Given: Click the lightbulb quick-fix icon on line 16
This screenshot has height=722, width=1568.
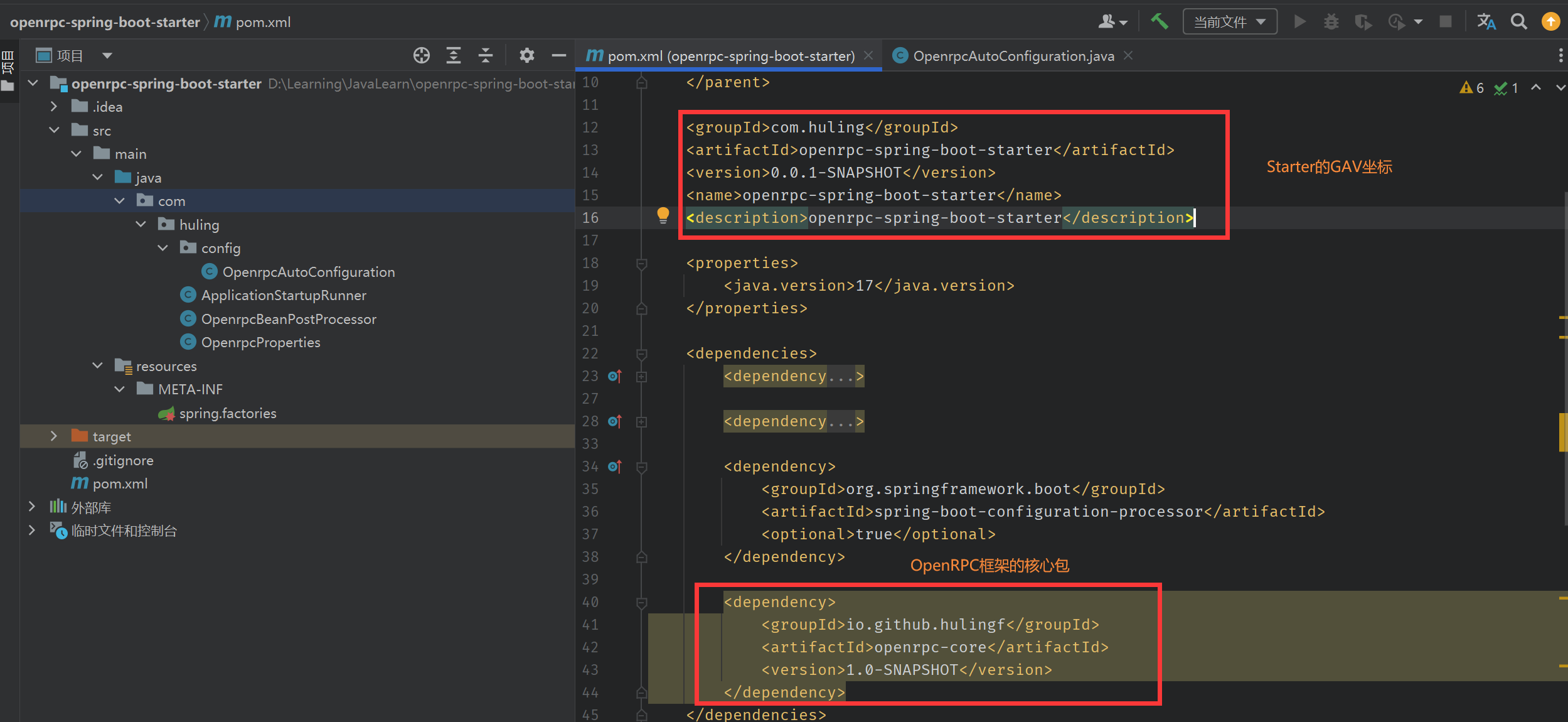Looking at the screenshot, I should pos(663,215).
